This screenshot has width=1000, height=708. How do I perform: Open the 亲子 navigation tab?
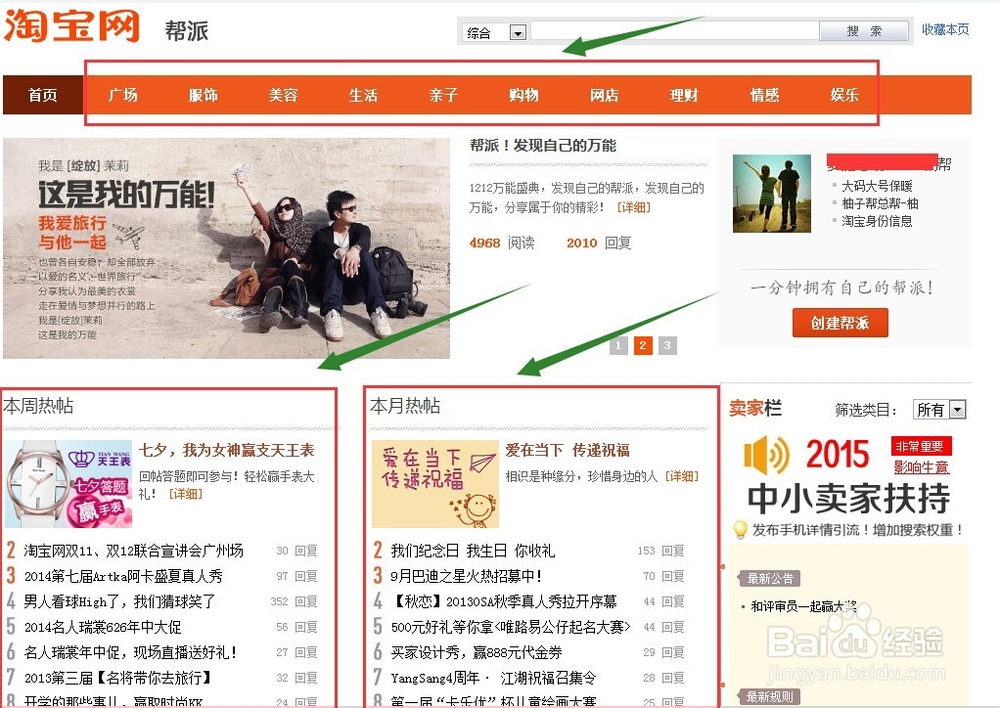click(x=444, y=95)
